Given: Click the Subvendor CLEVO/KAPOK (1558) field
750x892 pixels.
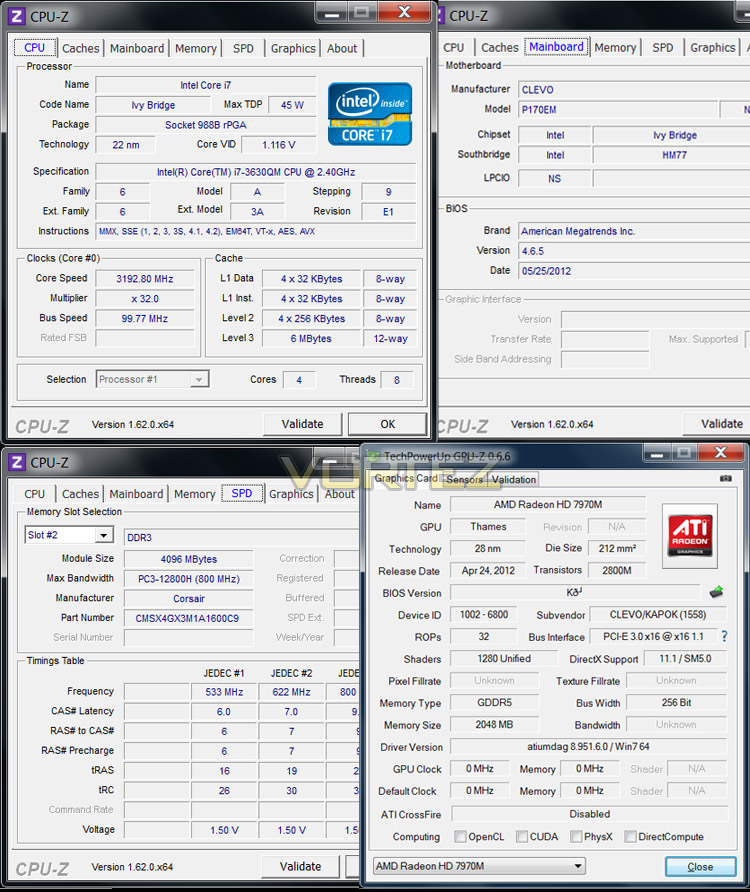Looking at the screenshot, I should coord(658,614).
